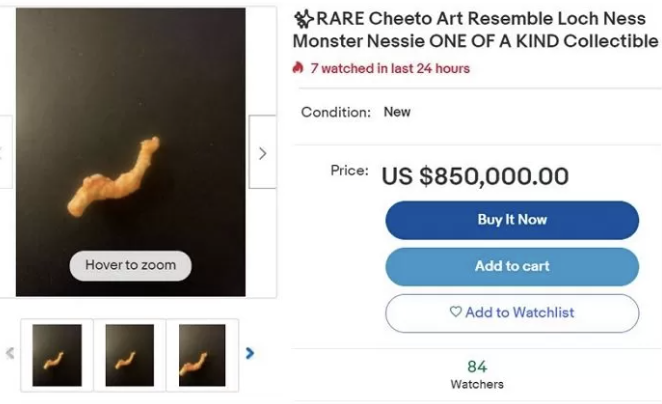Click the 84 Watchers count
662x404 pixels.
point(477,373)
